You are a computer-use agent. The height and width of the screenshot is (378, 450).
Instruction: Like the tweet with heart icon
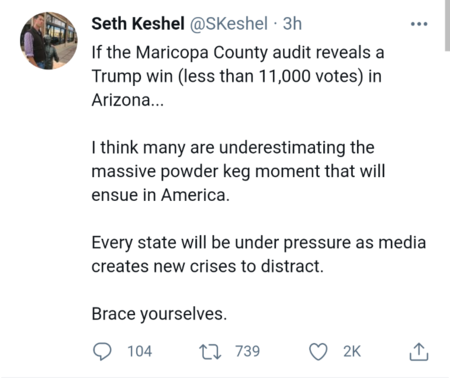[x=318, y=352]
